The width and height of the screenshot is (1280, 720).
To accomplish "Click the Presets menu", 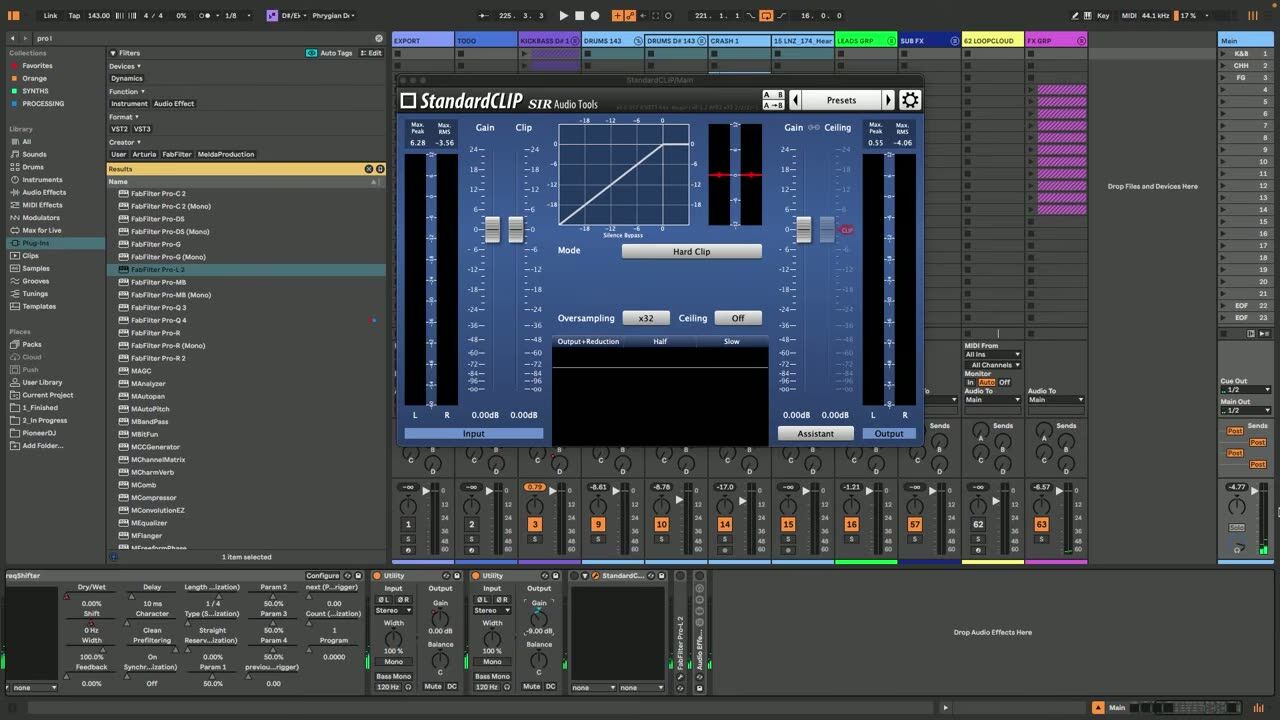I will (x=841, y=100).
